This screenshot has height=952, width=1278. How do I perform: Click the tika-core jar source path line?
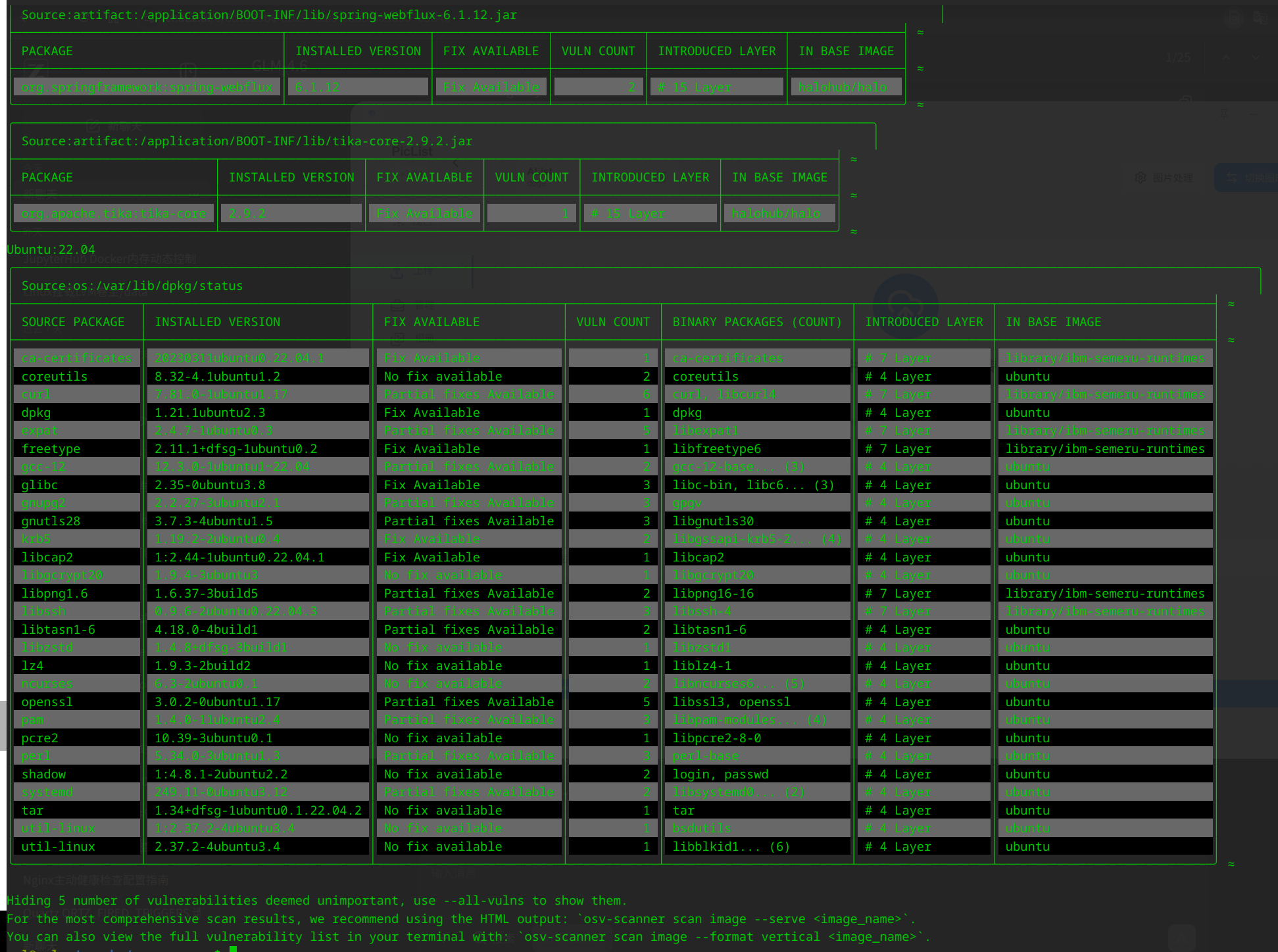point(247,141)
